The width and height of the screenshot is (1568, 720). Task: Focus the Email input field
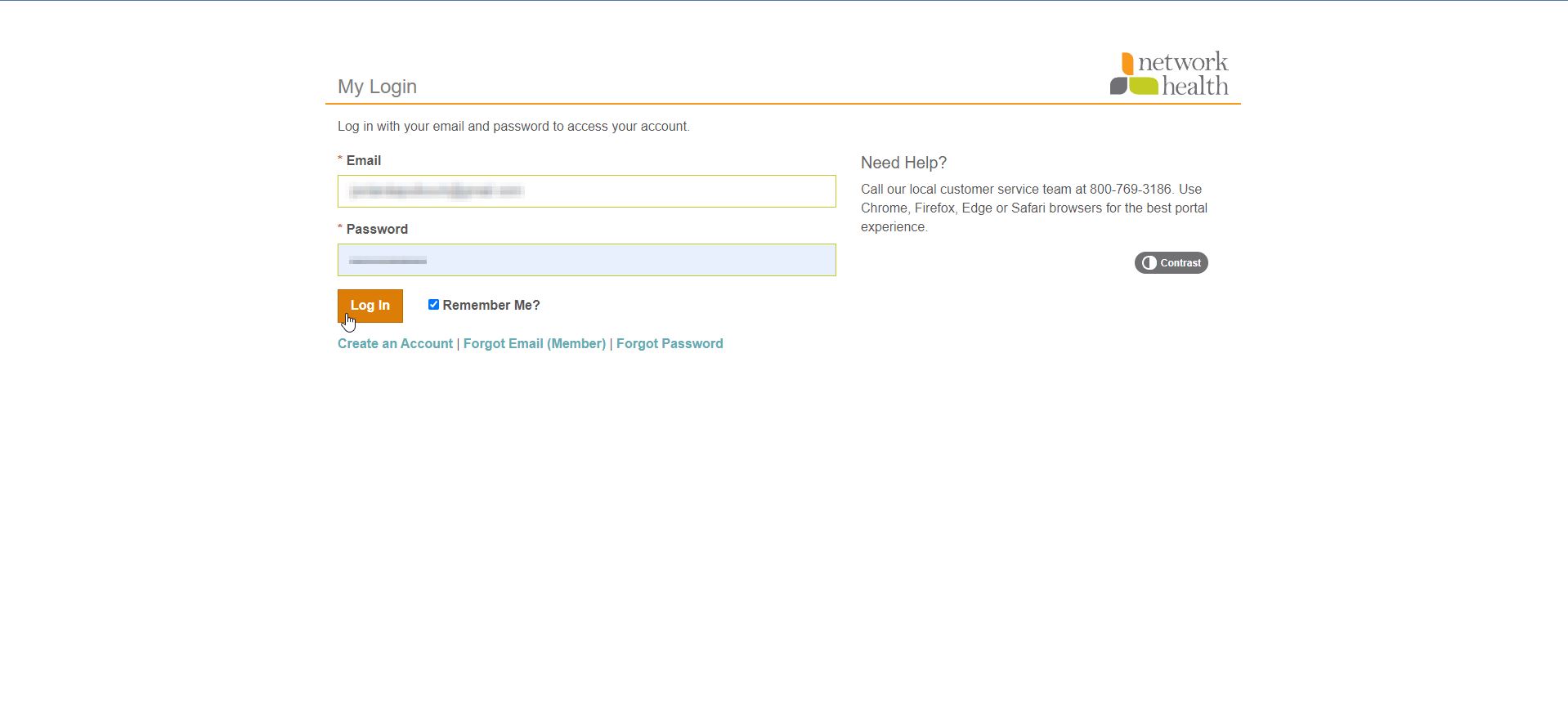click(x=587, y=191)
